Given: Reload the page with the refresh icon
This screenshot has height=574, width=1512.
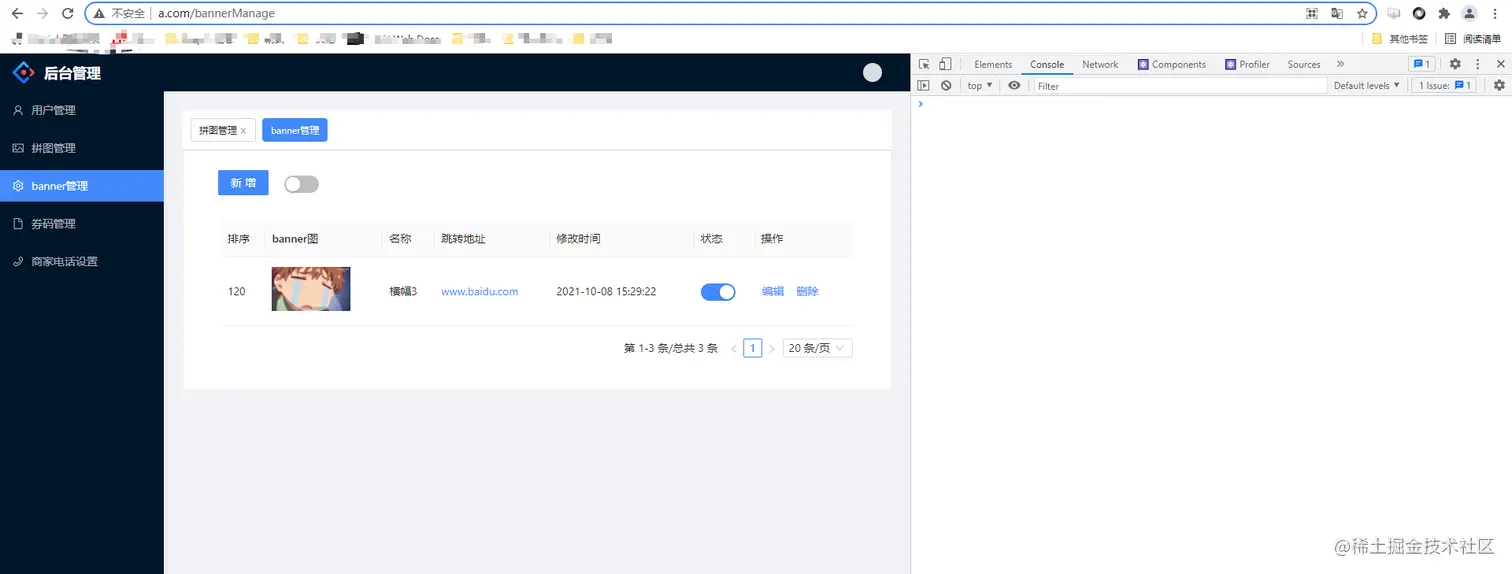Looking at the screenshot, I should point(68,14).
